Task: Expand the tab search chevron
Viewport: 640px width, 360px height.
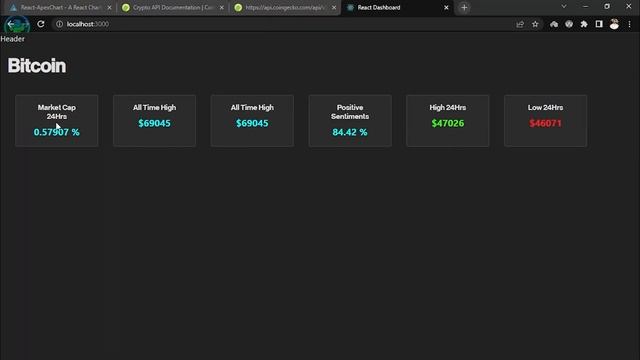Action: (x=564, y=7)
